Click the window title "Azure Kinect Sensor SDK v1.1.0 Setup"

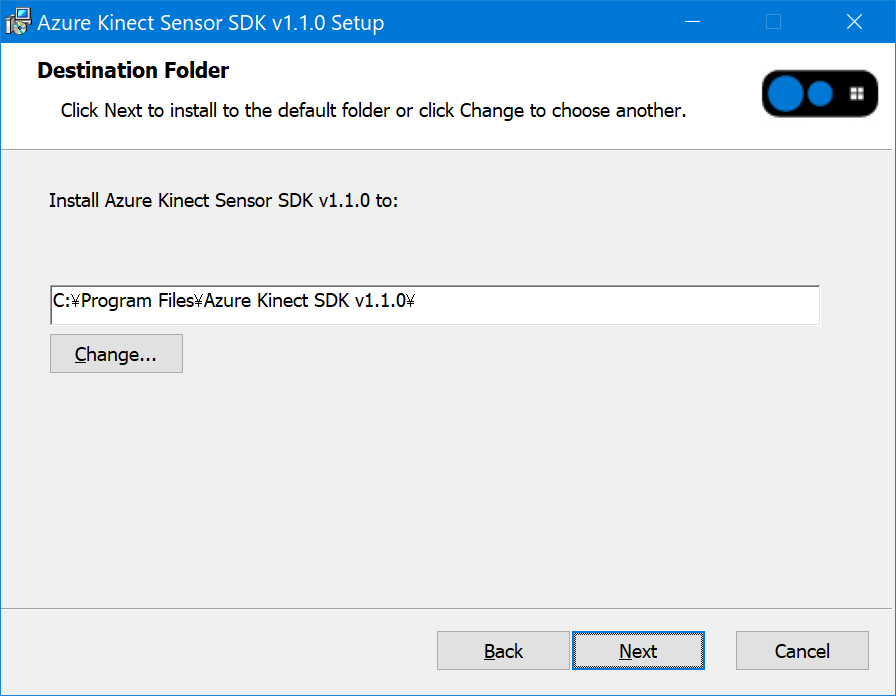pos(210,22)
